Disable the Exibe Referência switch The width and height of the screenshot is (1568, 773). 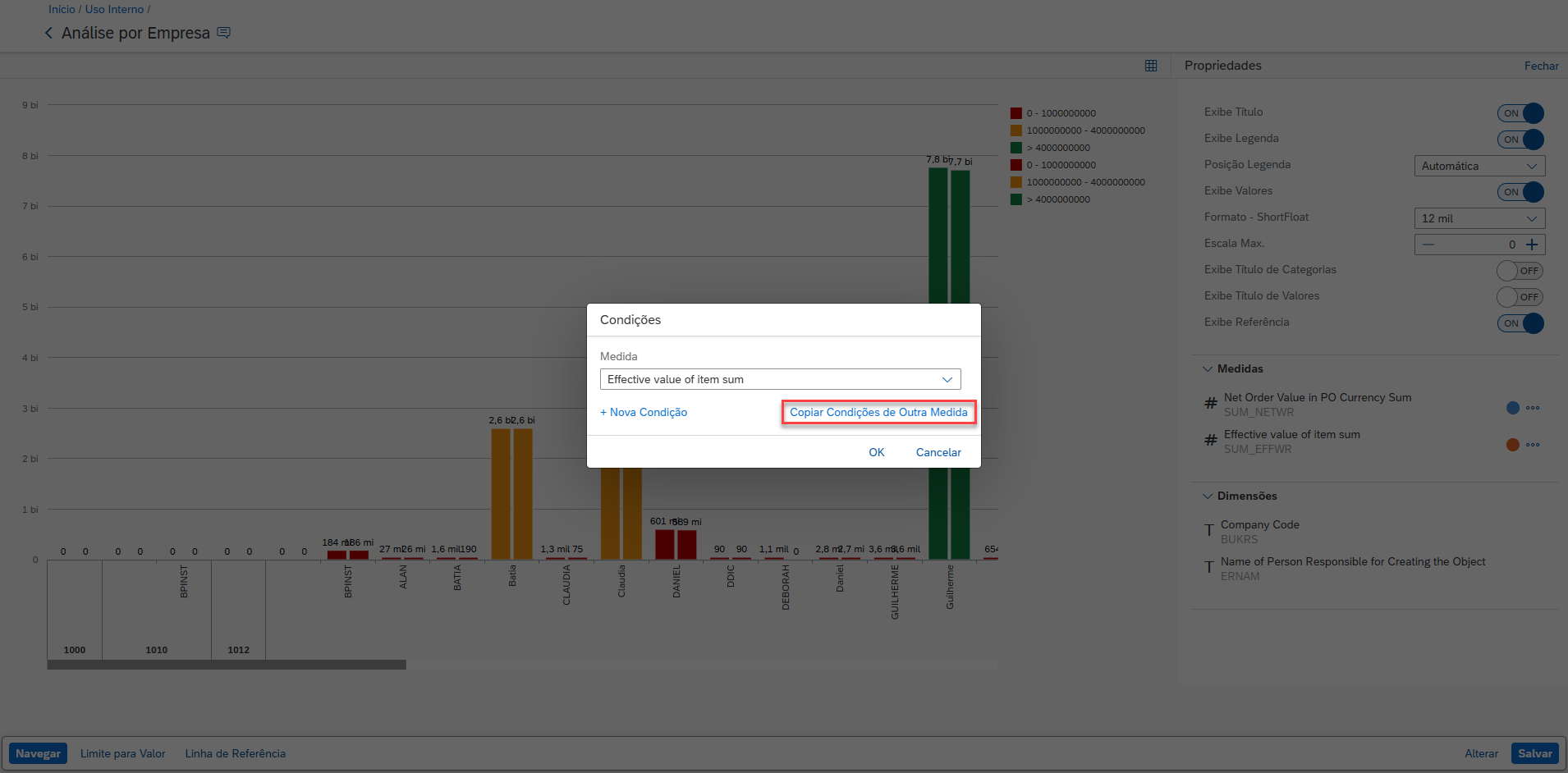pos(1520,323)
